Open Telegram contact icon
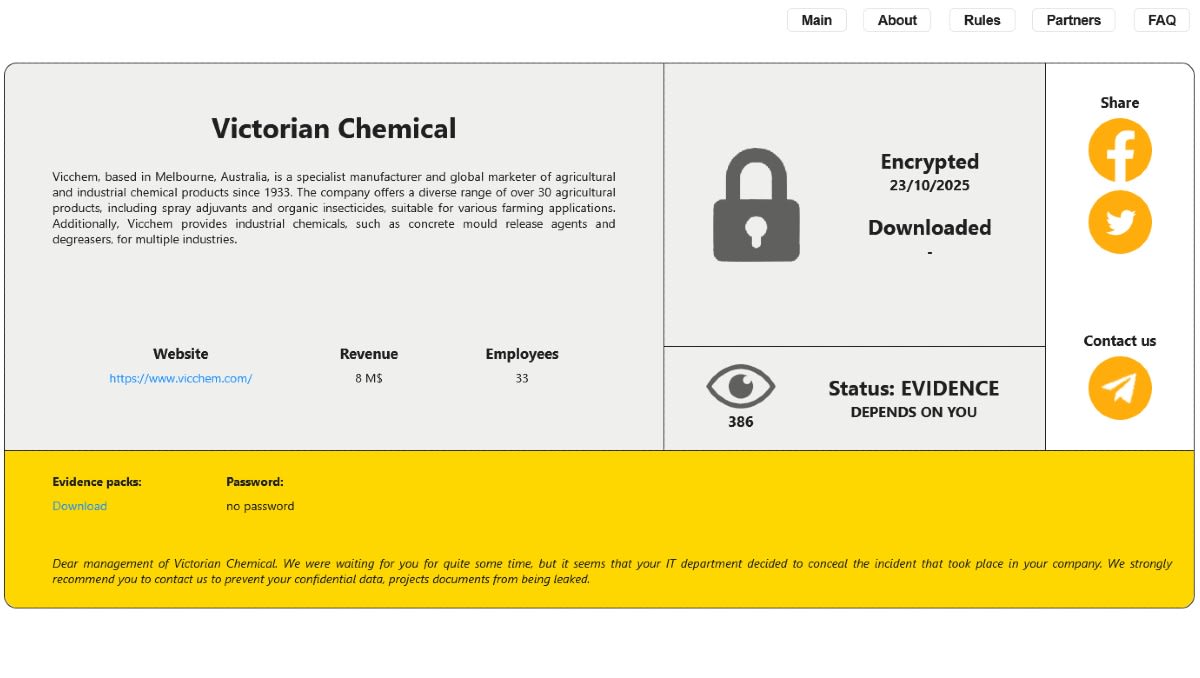This screenshot has height=678, width=1200. pos(1120,388)
